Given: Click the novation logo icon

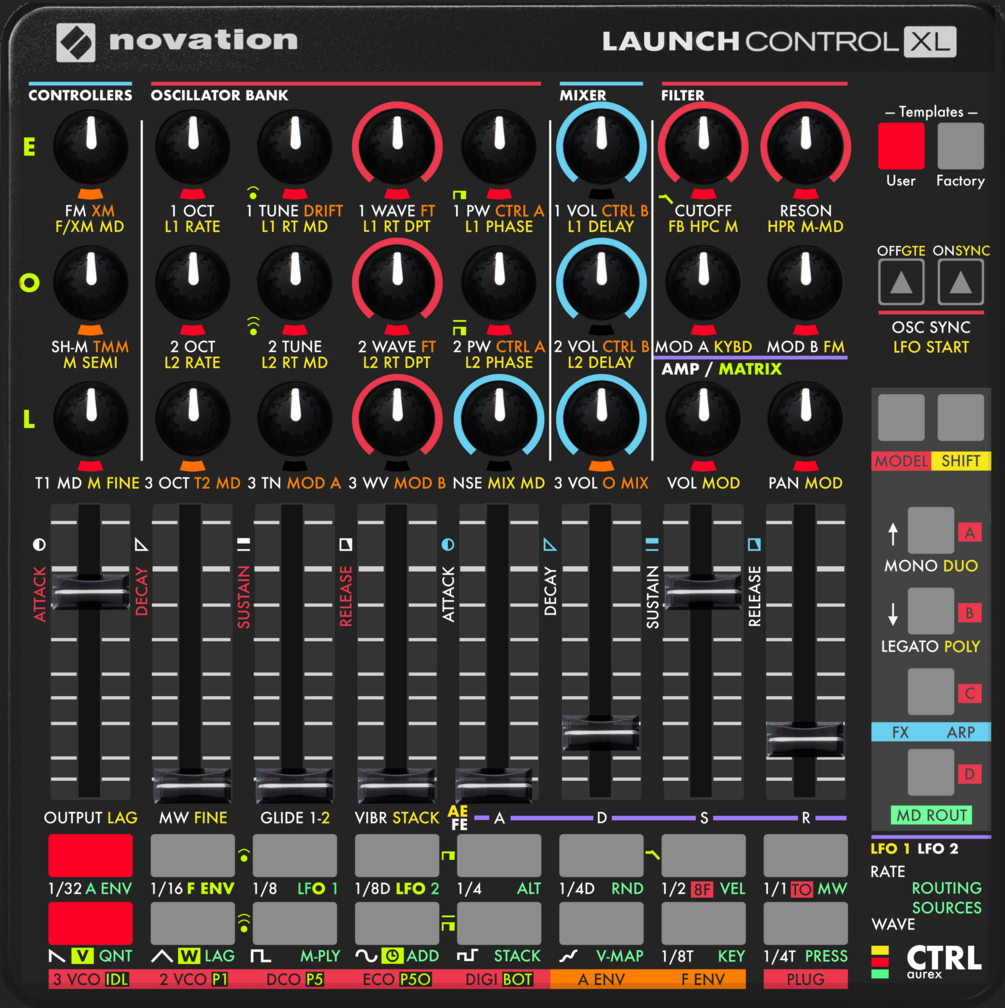Looking at the screenshot, I should click(x=76, y=42).
